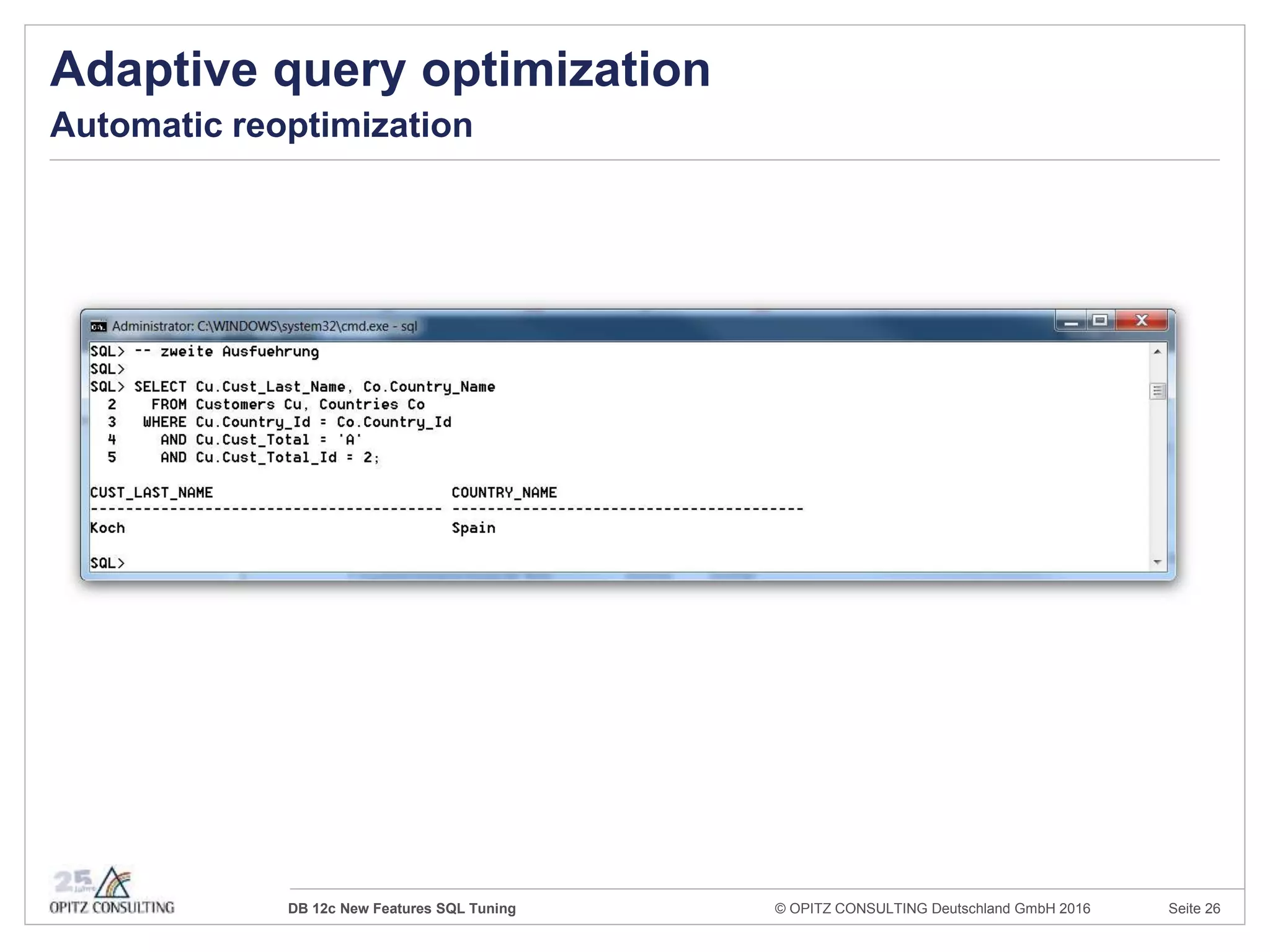Image resolution: width=1270 pixels, height=952 pixels.
Task: Click the slide title 'Adaptive query optimization'
Action: tap(380, 70)
